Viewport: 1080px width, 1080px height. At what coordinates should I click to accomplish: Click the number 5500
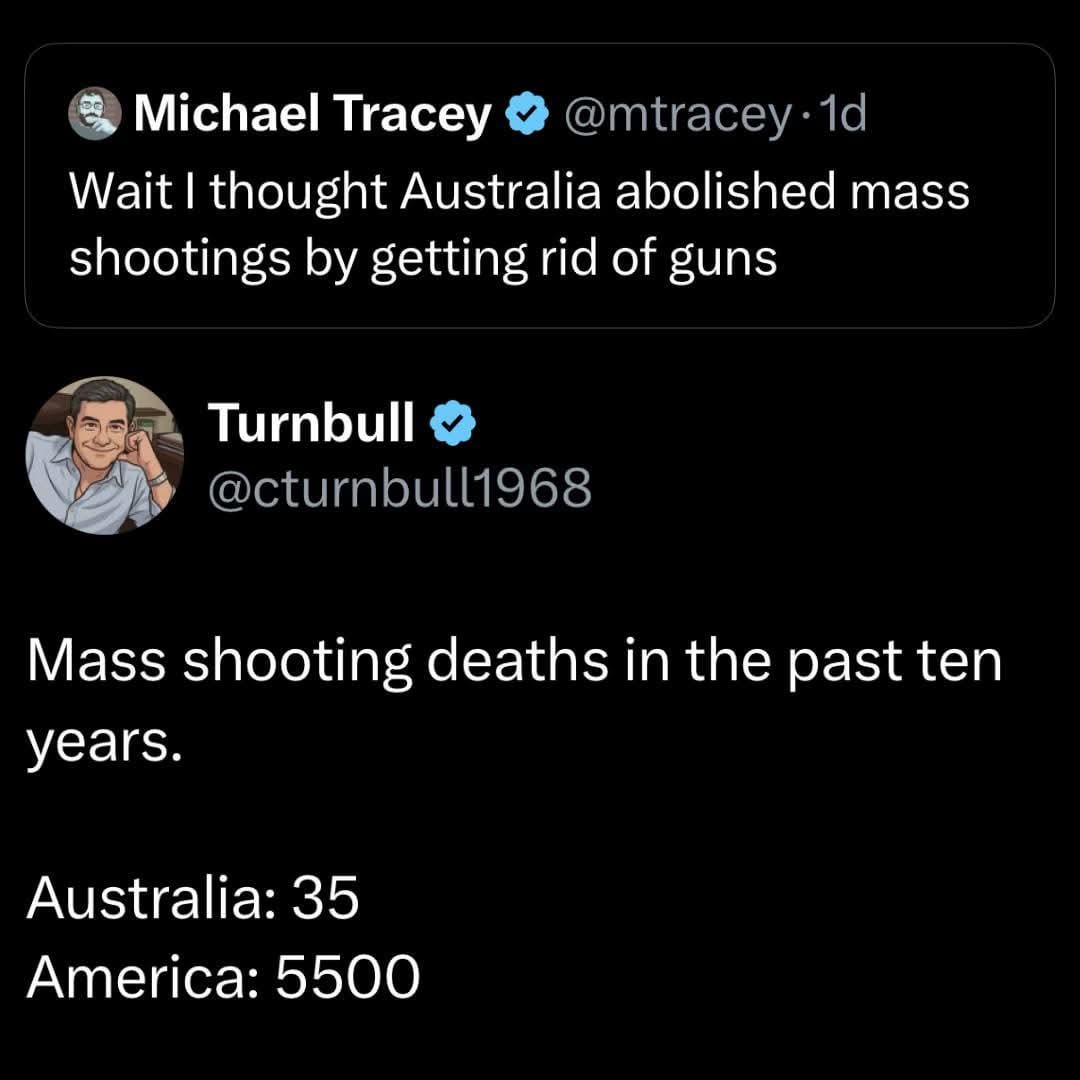tap(347, 977)
